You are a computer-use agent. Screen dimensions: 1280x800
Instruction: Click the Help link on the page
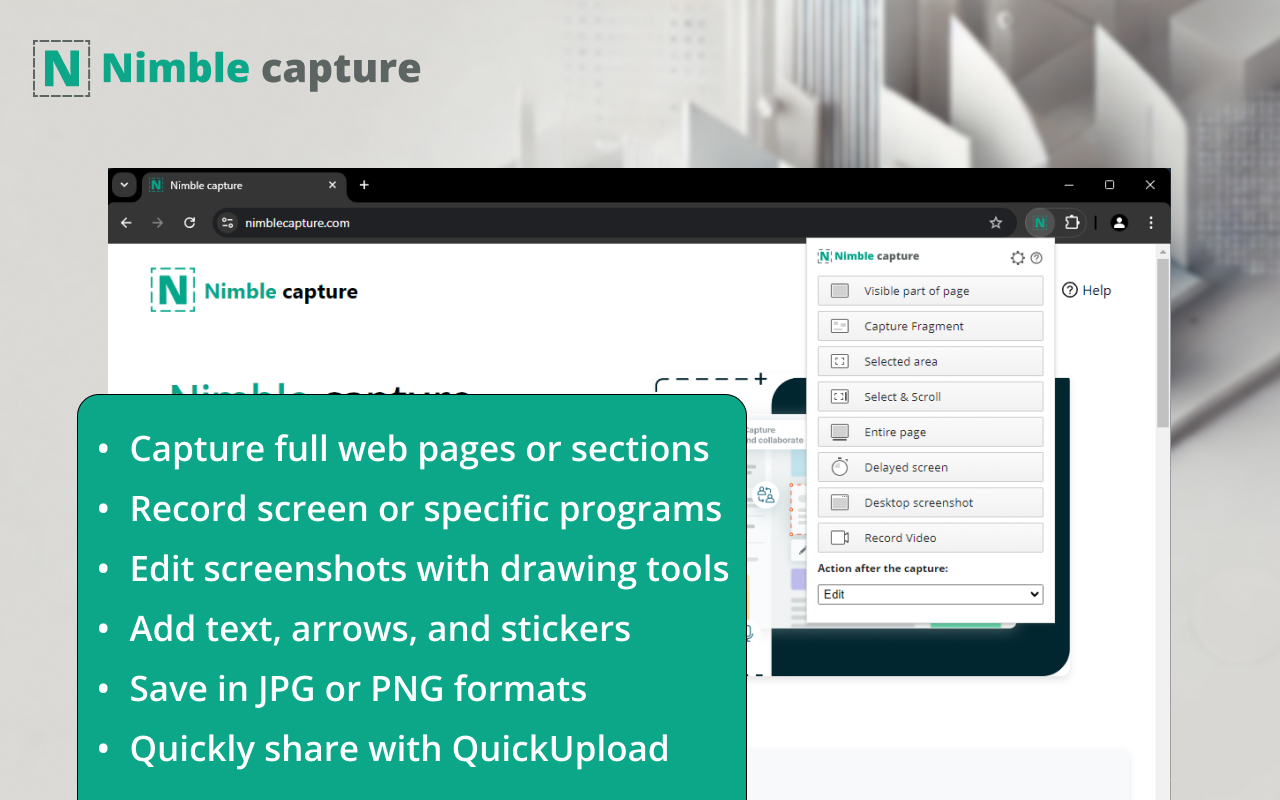(x=1086, y=290)
